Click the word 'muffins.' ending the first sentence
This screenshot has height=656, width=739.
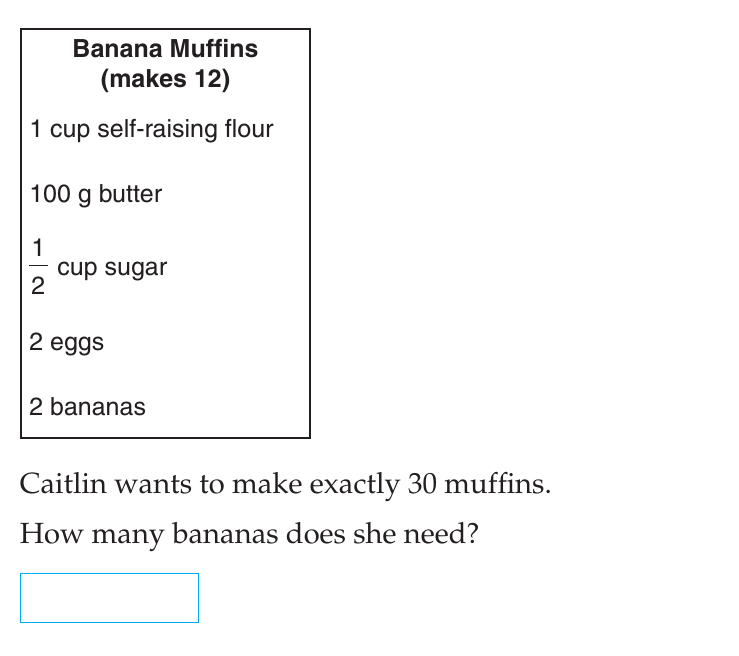pyautogui.click(x=498, y=484)
